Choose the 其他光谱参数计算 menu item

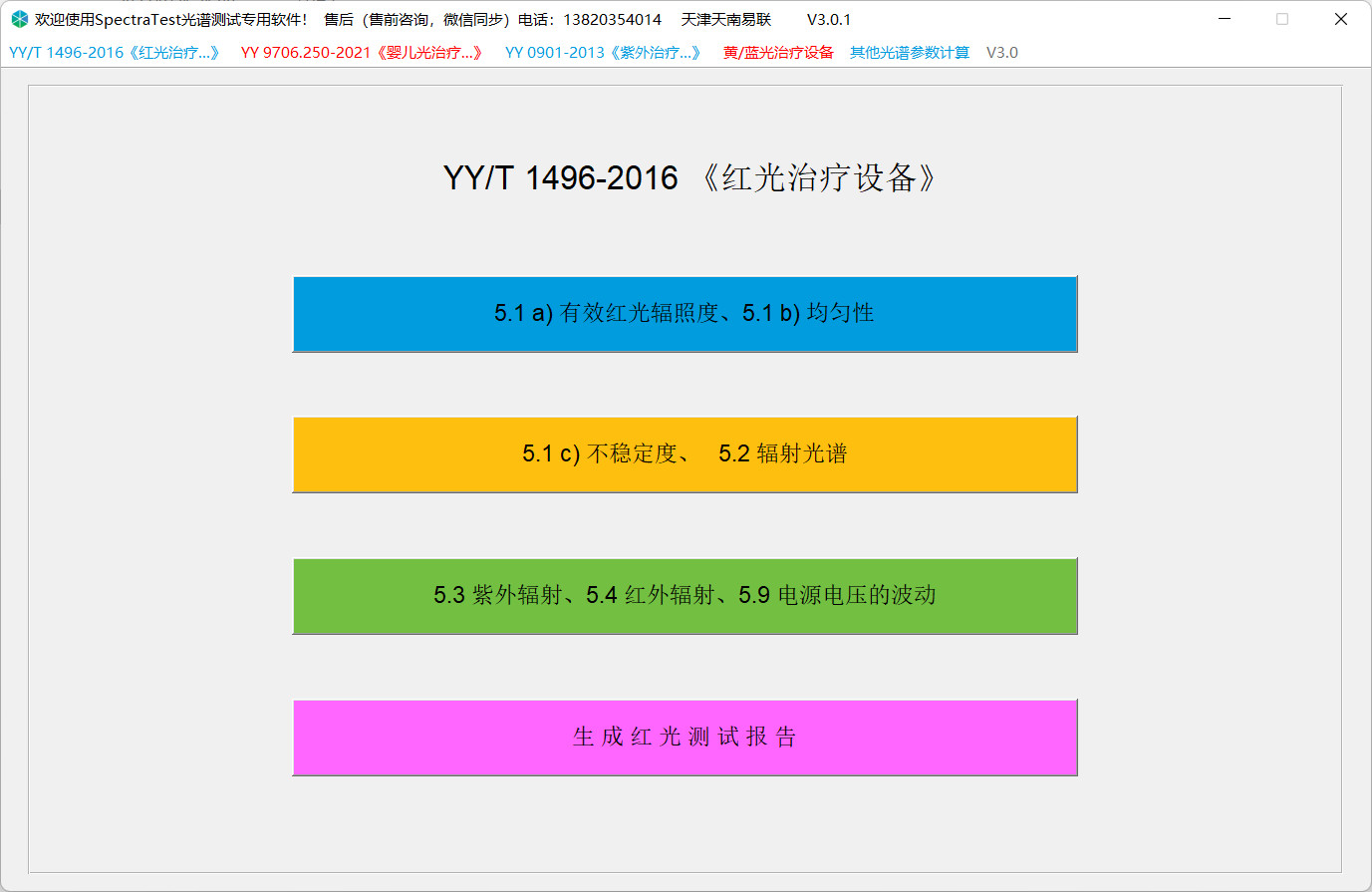click(x=909, y=53)
